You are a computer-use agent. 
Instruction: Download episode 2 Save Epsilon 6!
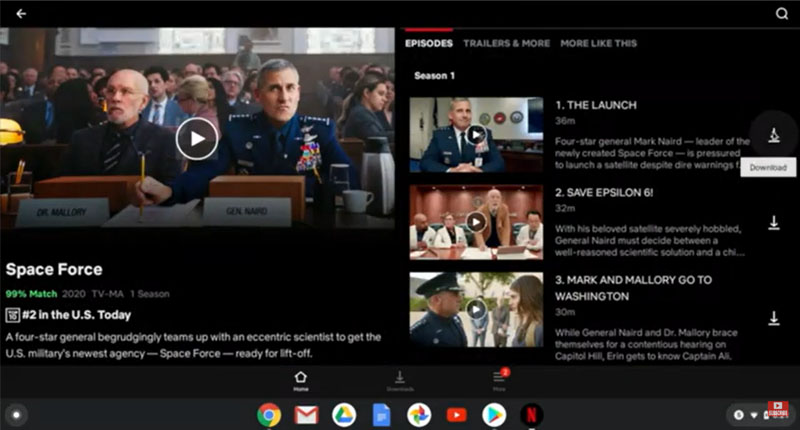pos(774,222)
